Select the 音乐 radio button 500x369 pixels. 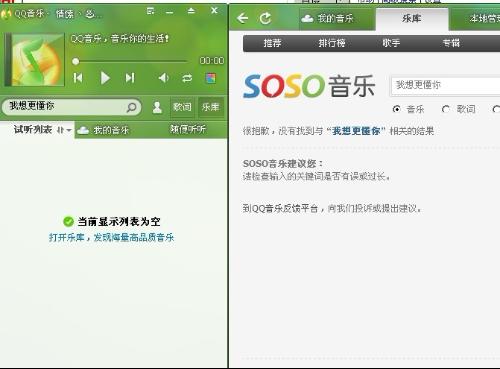coord(396,109)
